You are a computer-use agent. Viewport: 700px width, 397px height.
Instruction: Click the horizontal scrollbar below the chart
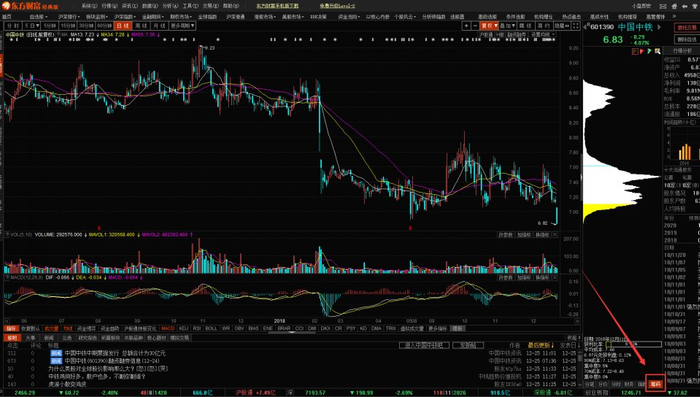point(292,321)
